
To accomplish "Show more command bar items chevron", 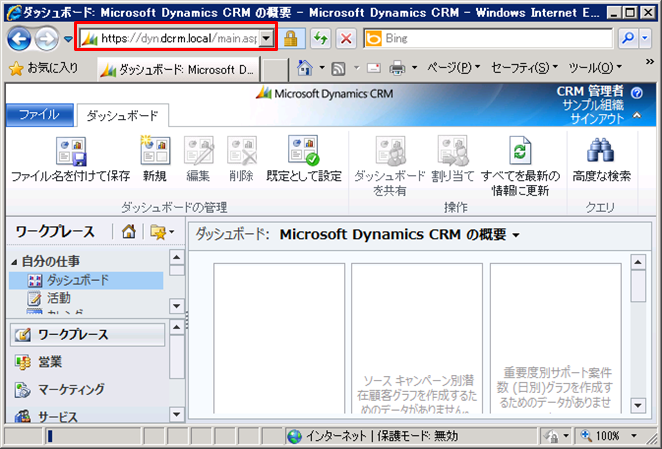I will 650,62.
